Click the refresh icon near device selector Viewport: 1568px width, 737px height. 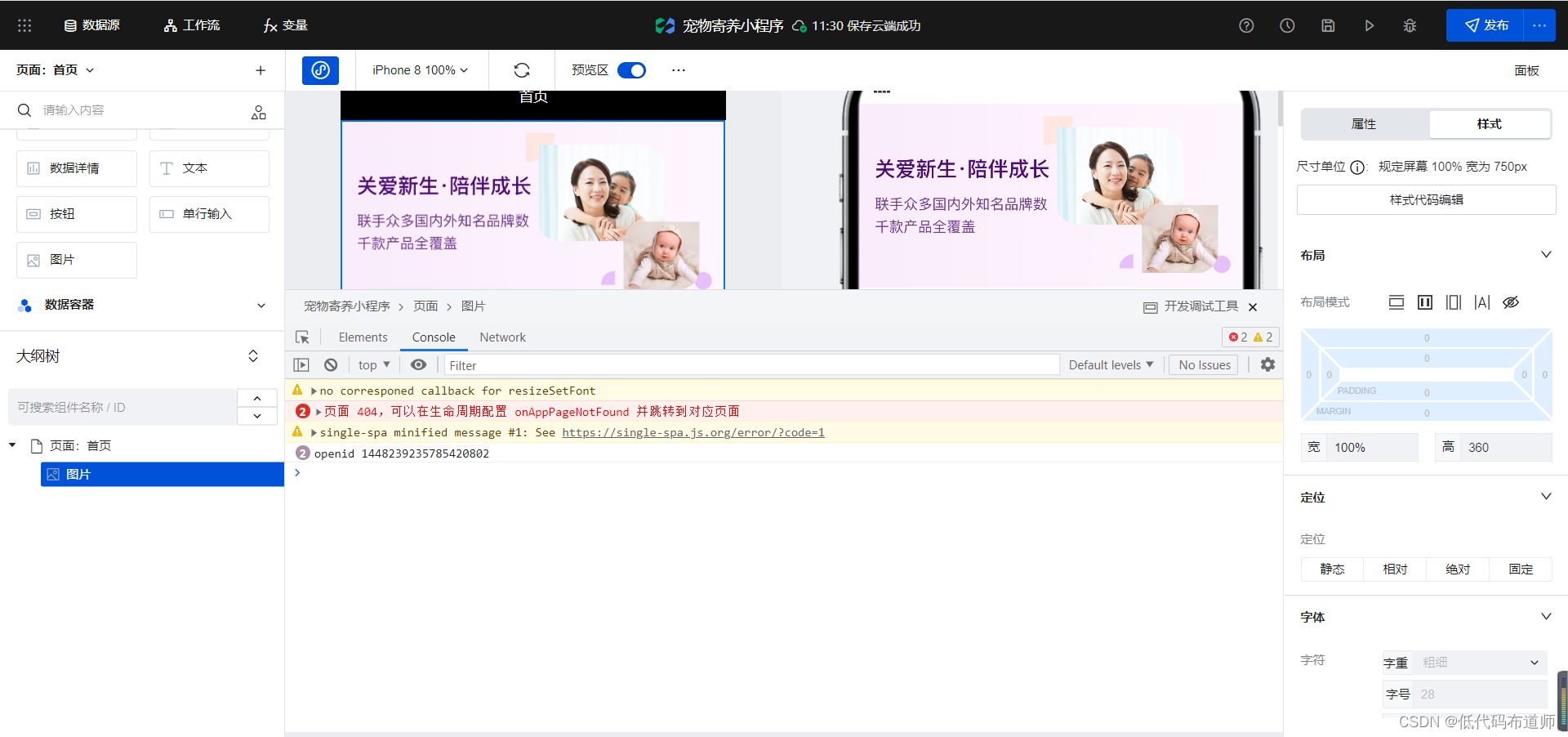(x=522, y=70)
